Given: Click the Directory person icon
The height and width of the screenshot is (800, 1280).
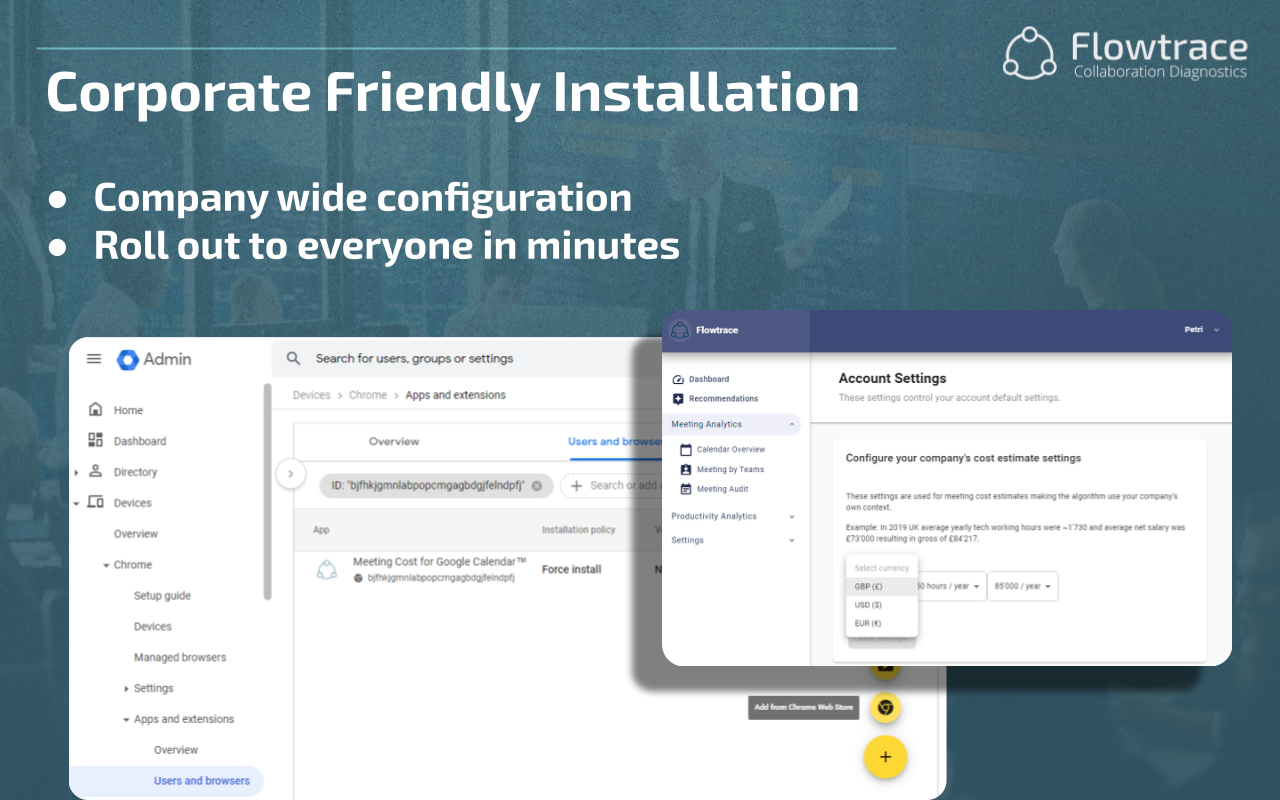Looking at the screenshot, I should [96, 471].
